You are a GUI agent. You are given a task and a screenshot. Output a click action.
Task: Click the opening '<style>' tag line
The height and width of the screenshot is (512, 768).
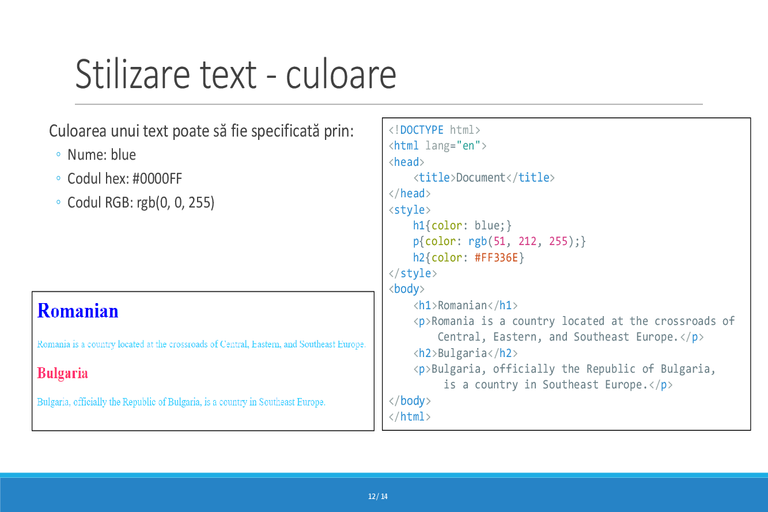click(409, 210)
